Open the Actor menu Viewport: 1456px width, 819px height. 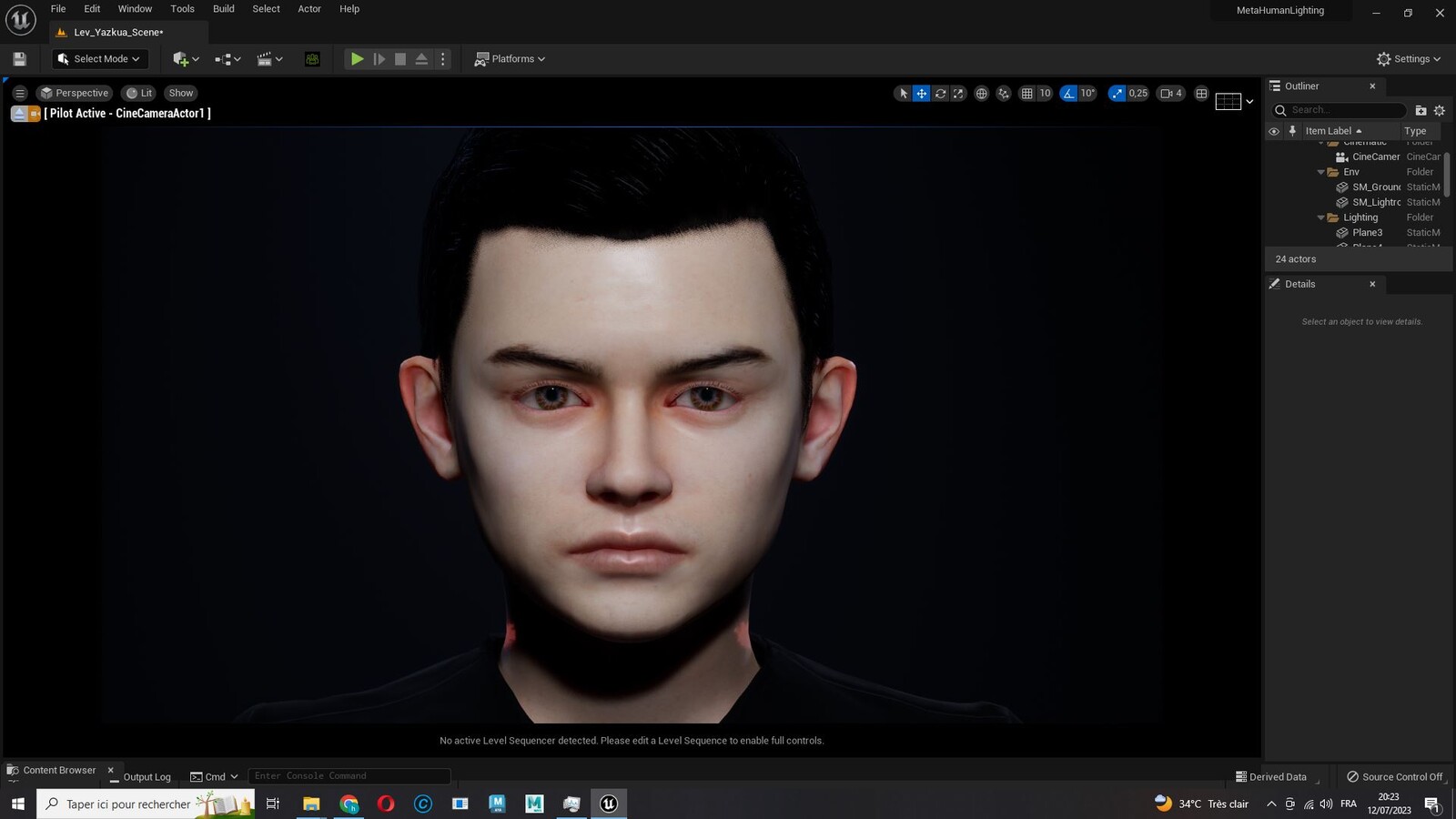coord(309,9)
